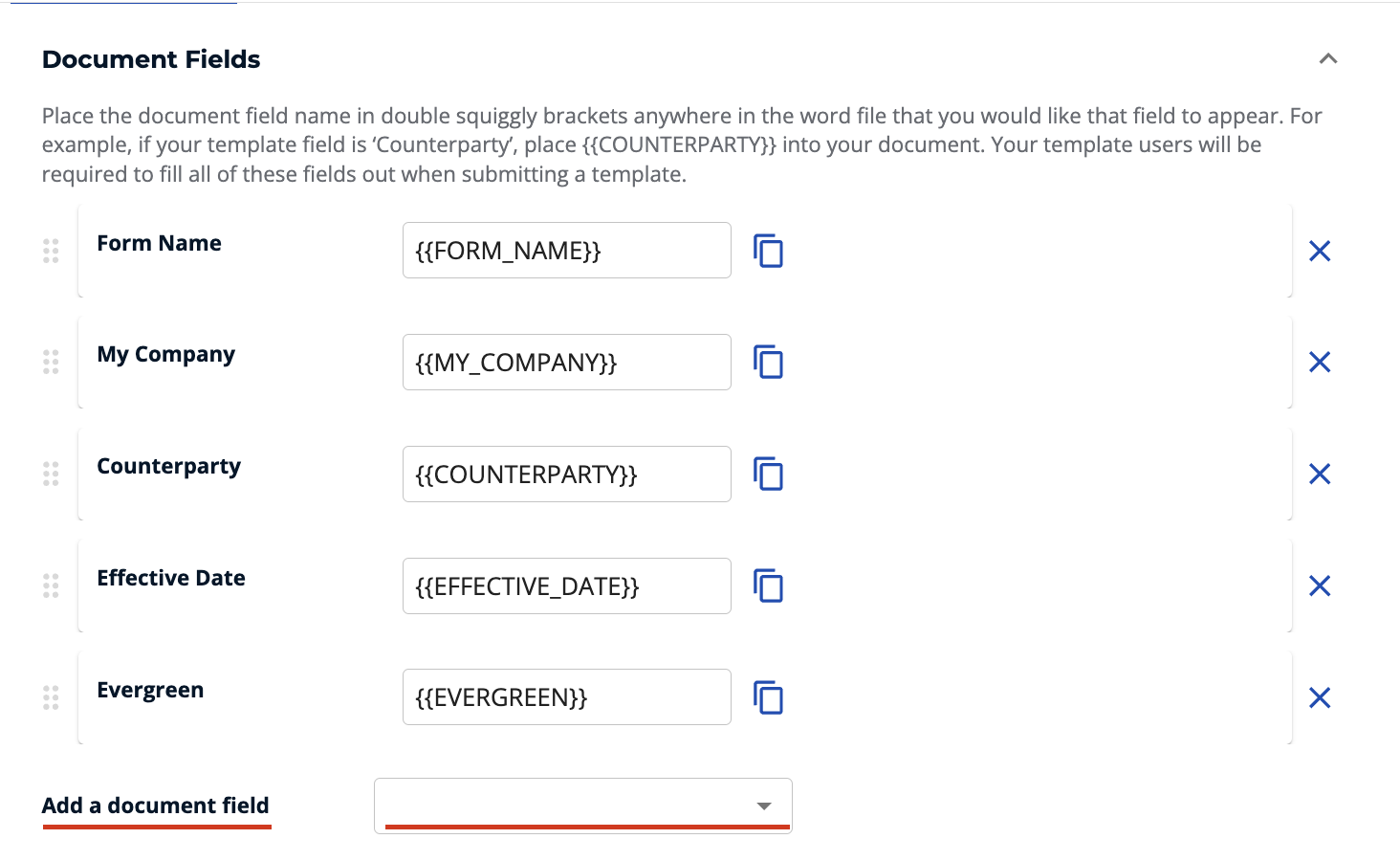Screen dimensions: 1400x861
Task: Copy the {{FORM_NAME}} field code
Action: (x=767, y=251)
